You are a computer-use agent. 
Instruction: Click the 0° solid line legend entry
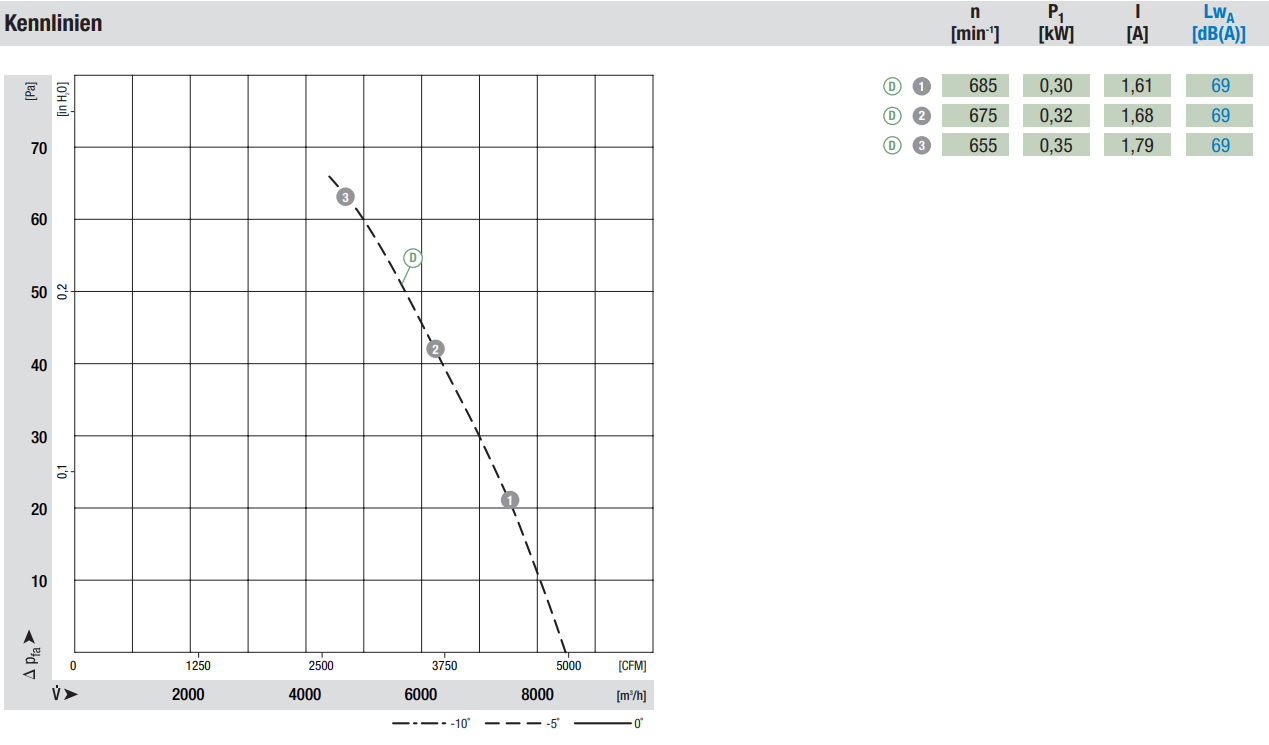tap(609, 723)
